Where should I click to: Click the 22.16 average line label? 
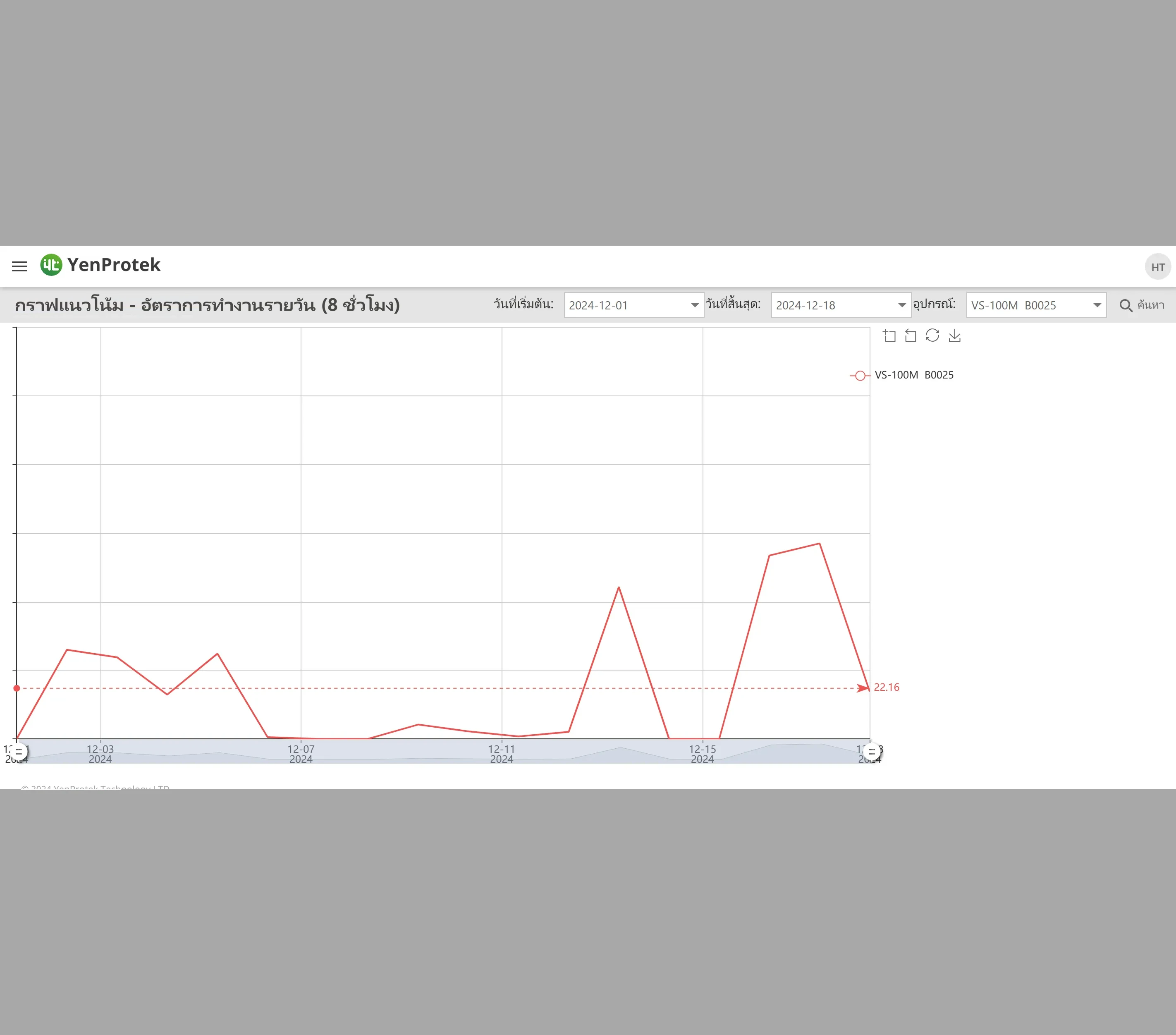click(x=886, y=688)
